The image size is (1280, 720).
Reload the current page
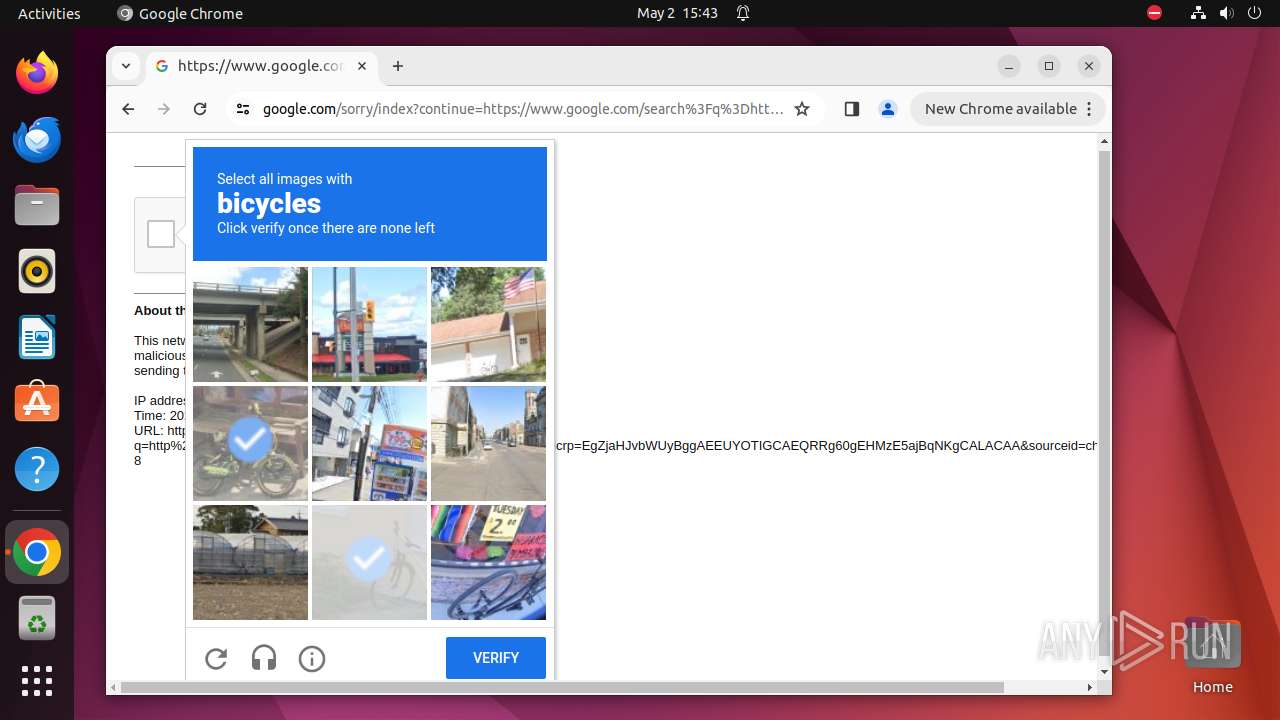pyautogui.click(x=200, y=109)
